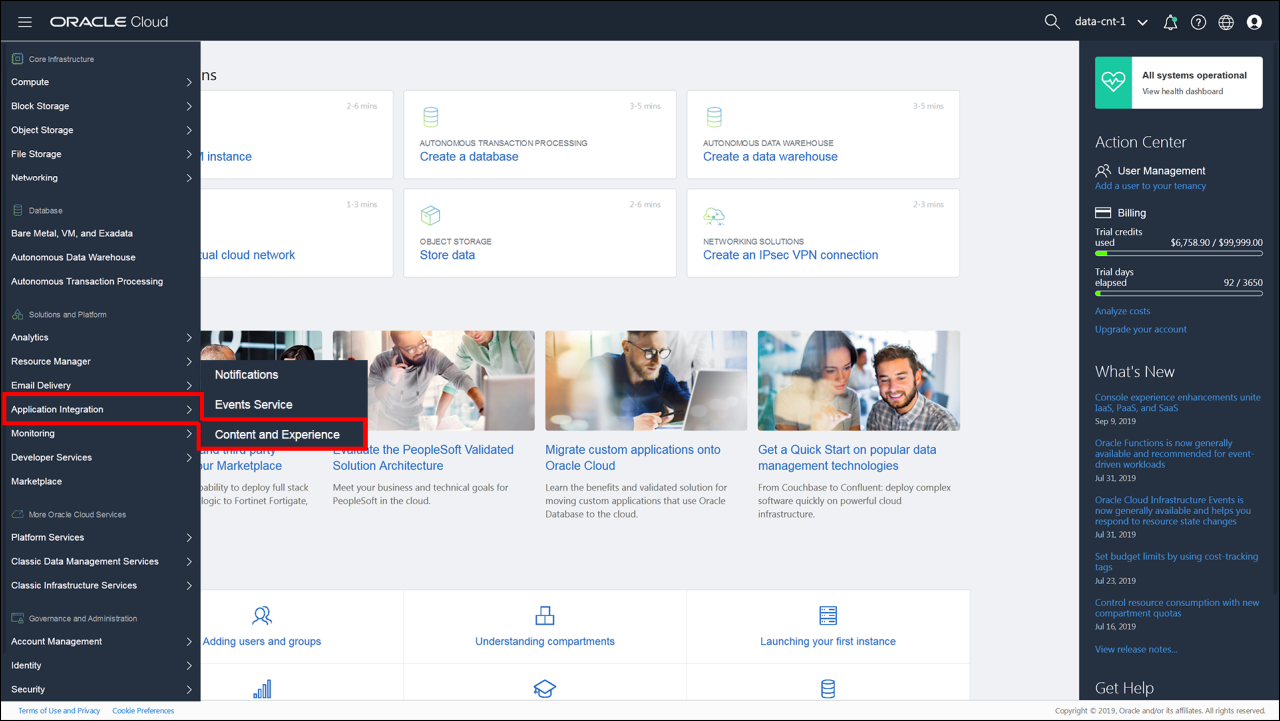Click the autonomous transaction processing database icon
The image size is (1280, 721).
(430, 117)
